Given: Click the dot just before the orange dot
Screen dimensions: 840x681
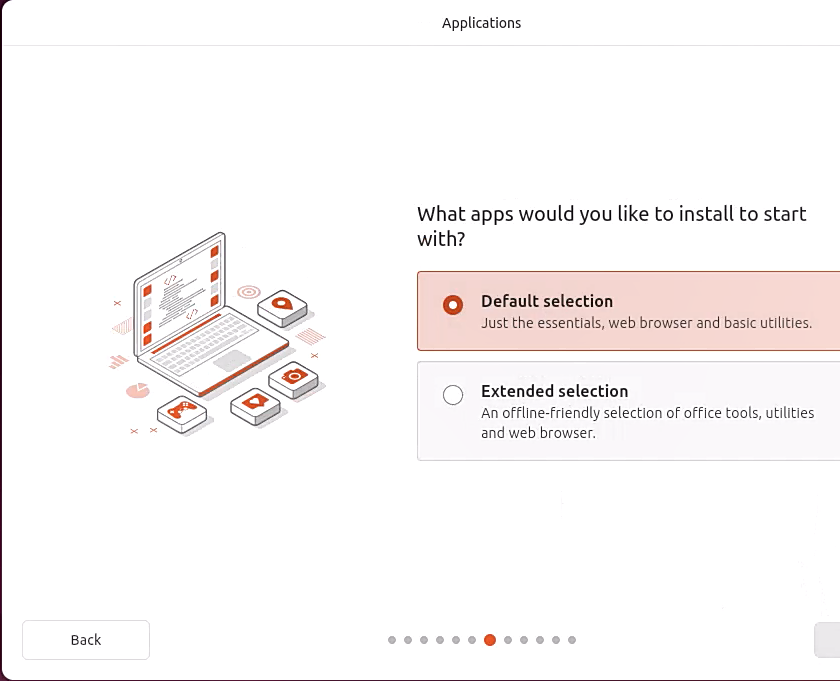Looking at the screenshot, I should tap(472, 639).
